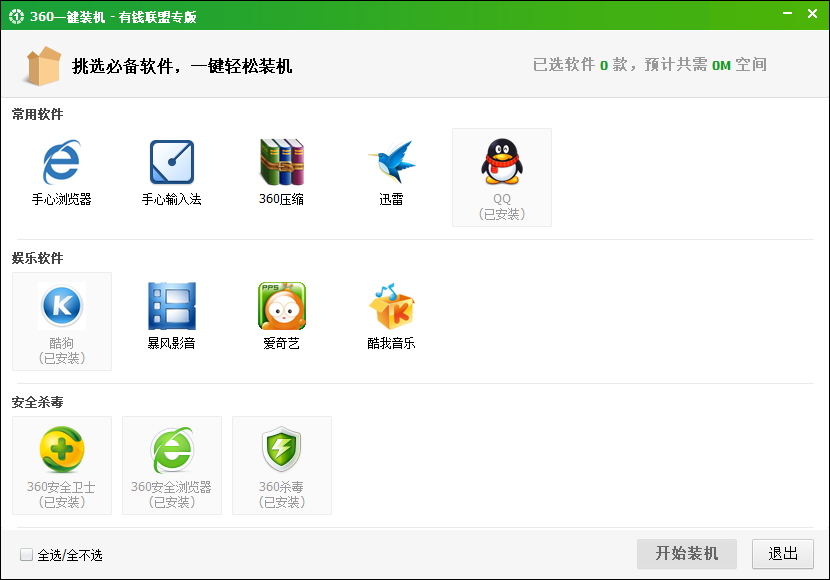Image resolution: width=830 pixels, height=580 pixels.
Task: Select the 迅雷 hummingbird icon
Action: (392, 162)
